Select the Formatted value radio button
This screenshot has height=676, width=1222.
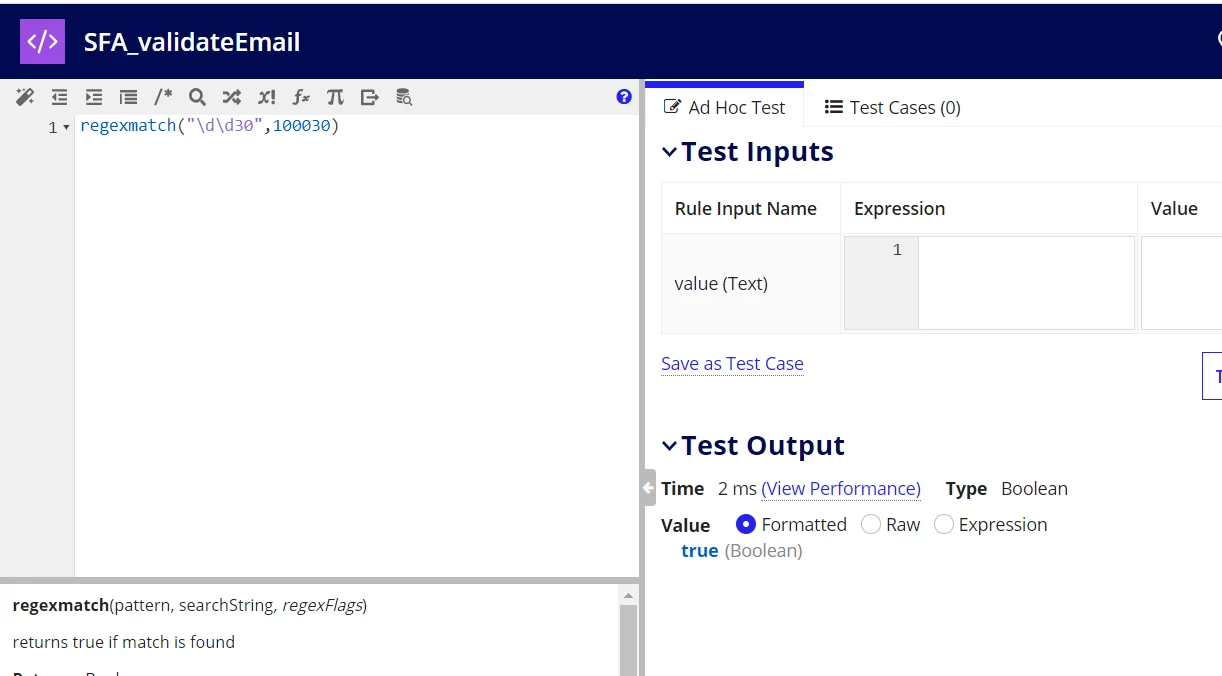pos(745,524)
